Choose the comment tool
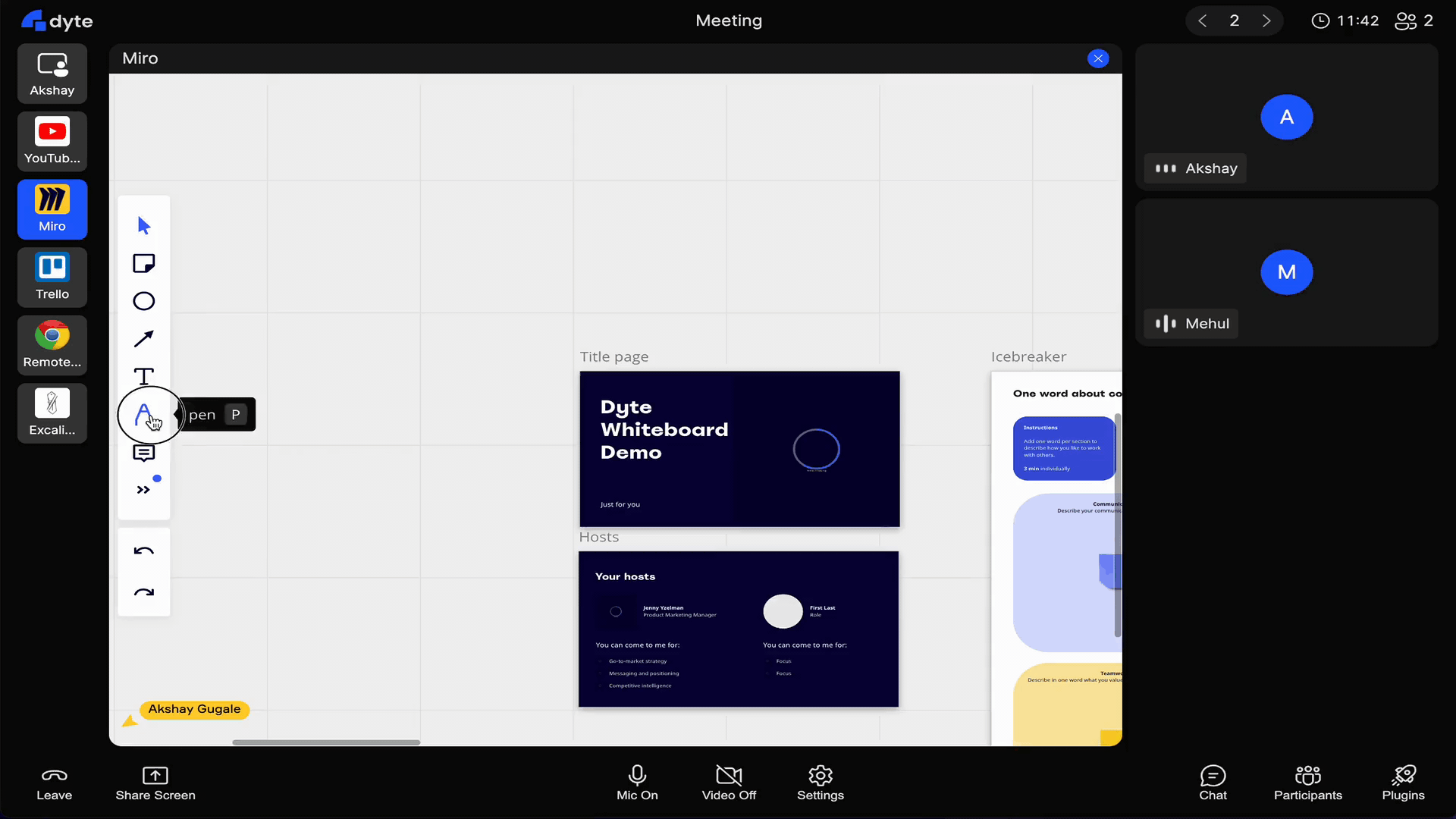Viewport: 1456px width, 819px height. (143, 453)
